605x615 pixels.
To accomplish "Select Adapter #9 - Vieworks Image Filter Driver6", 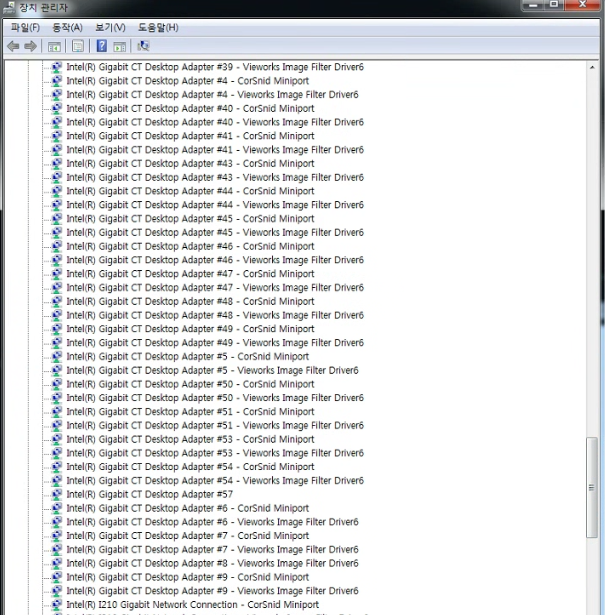I will [212, 591].
